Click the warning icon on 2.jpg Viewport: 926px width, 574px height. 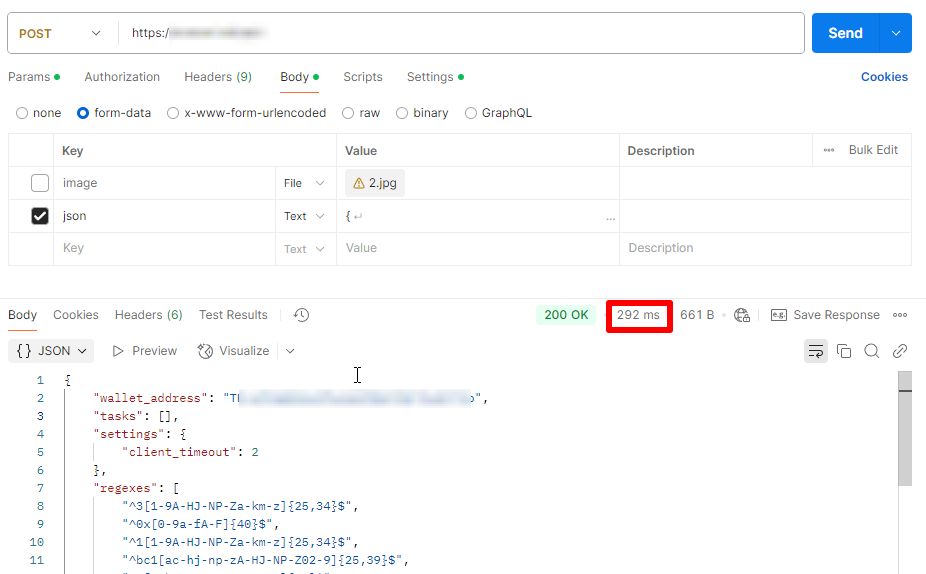(x=358, y=183)
